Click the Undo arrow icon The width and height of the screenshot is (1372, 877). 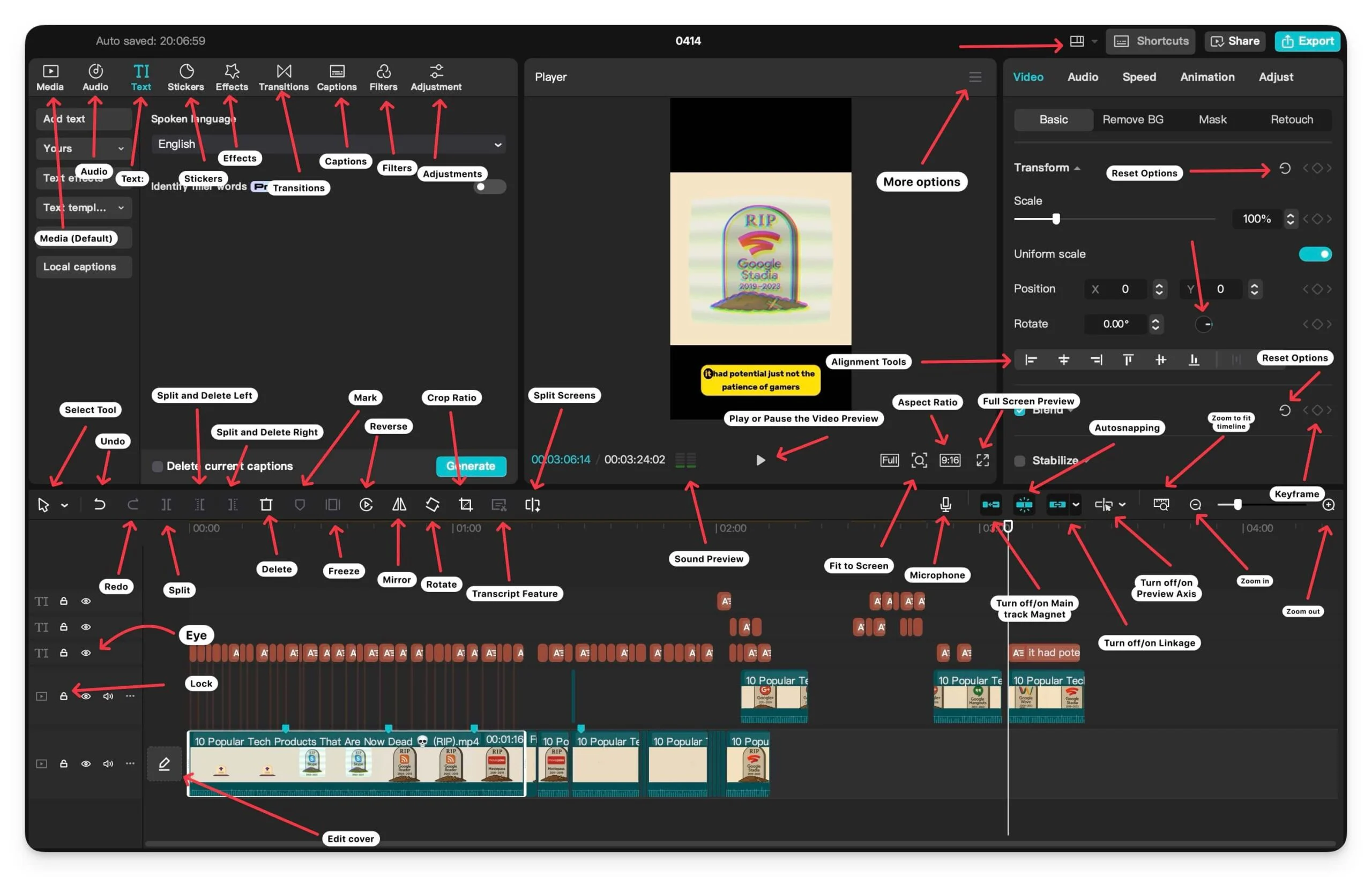(x=99, y=505)
